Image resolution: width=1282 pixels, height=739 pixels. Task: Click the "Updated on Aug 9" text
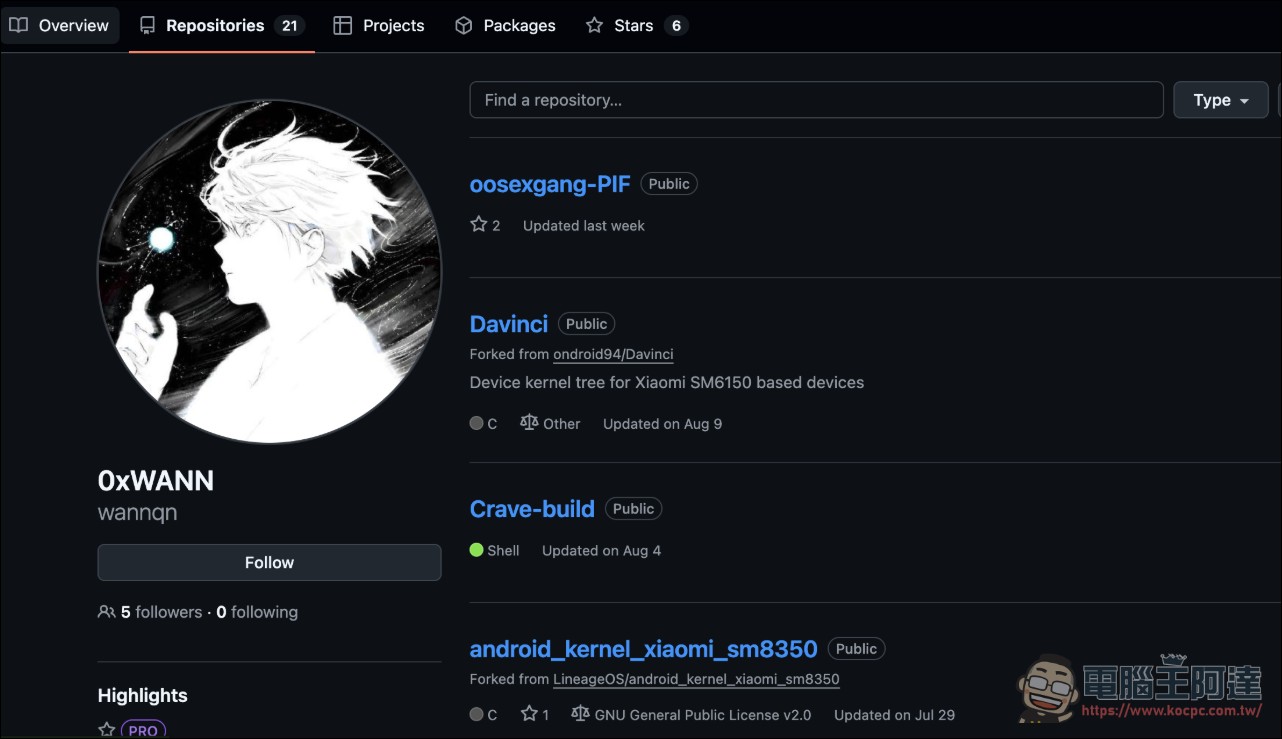662,424
